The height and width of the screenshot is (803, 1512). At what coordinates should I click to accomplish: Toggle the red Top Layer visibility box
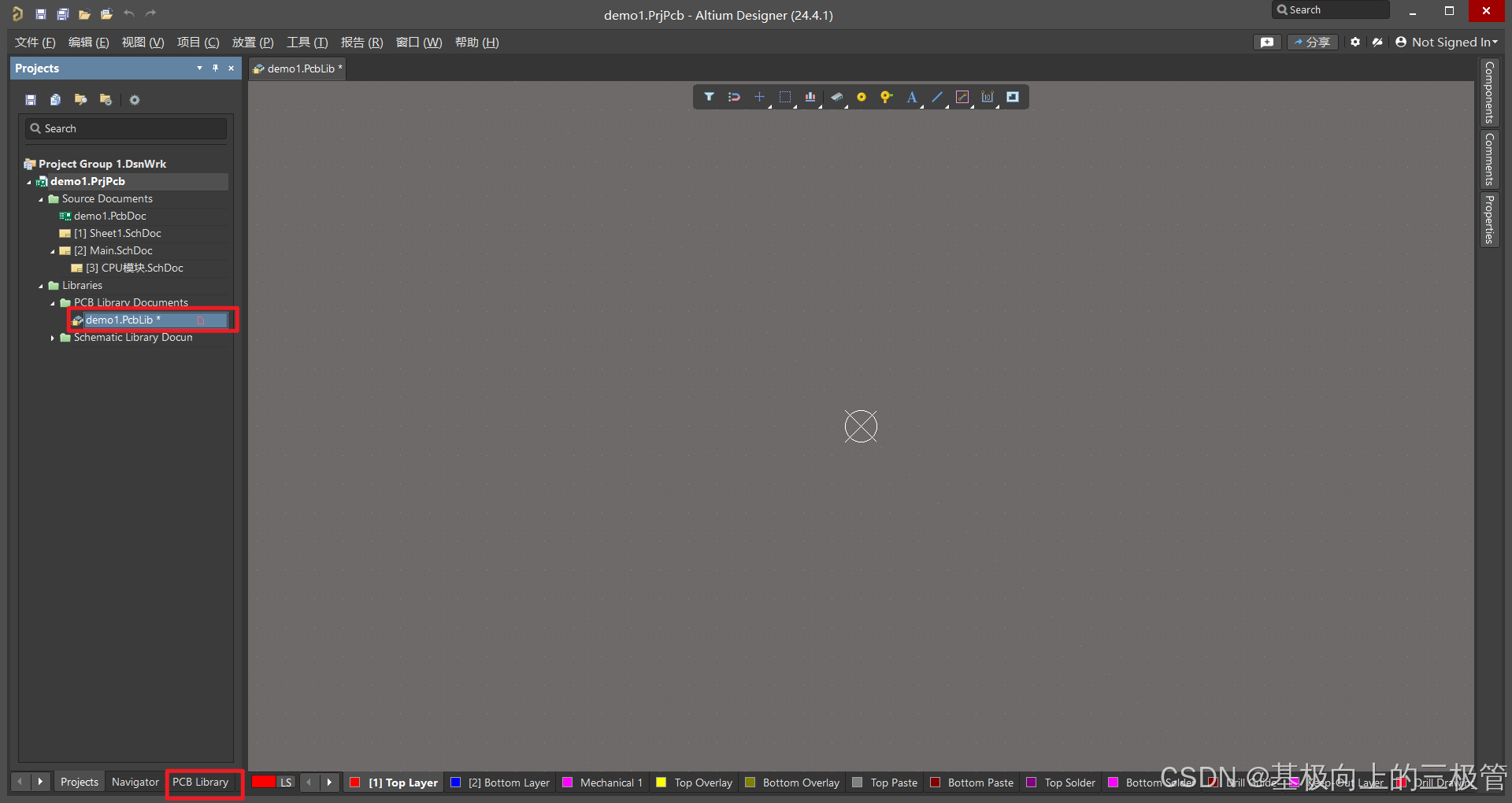coord(355,783)
